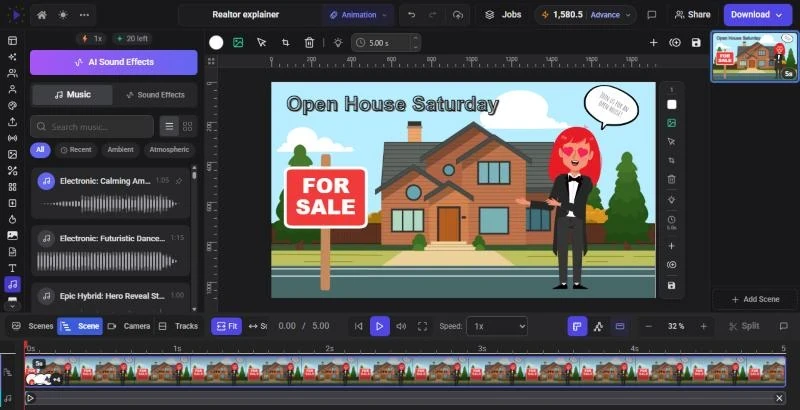Click Add Scene button
The height and width of the screenshot is (410, 800).
coord(755,299)
